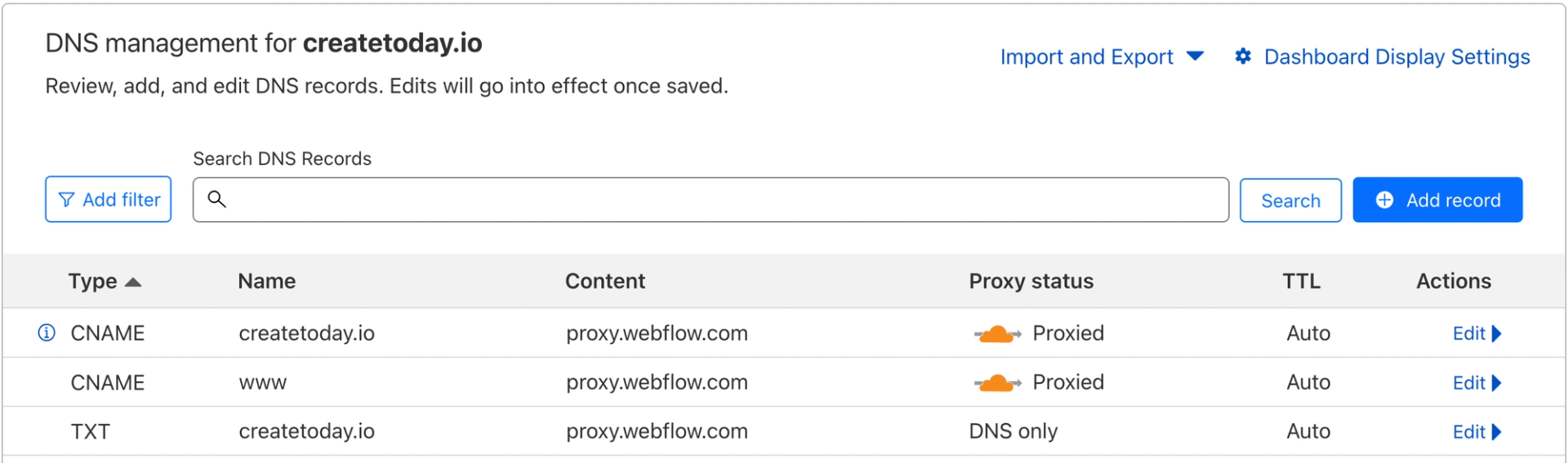This screenshot has height=463, width=1568.
Task: Click the gear icon for Dashboard Display Settings
Action: pyautogui.click(x=1243, y=56)
